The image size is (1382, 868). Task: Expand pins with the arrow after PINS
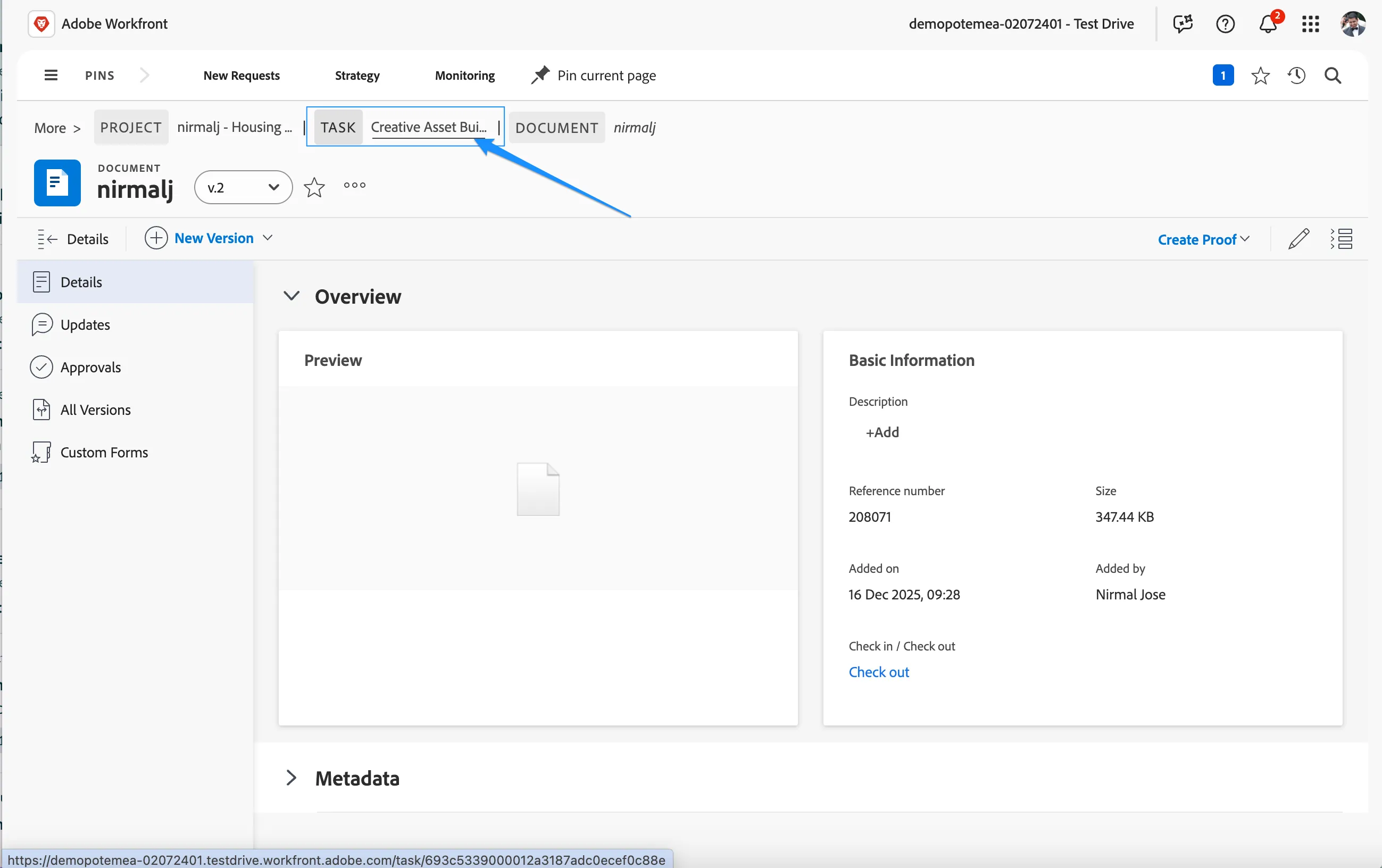[x=144, y=75]
